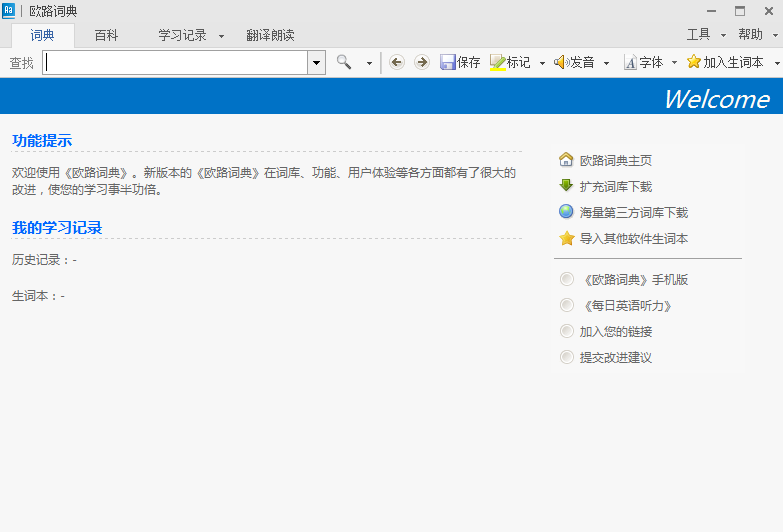Click 导入其他软件生词本 link
This screenshot has height=532, width=783.
point(633,238)
